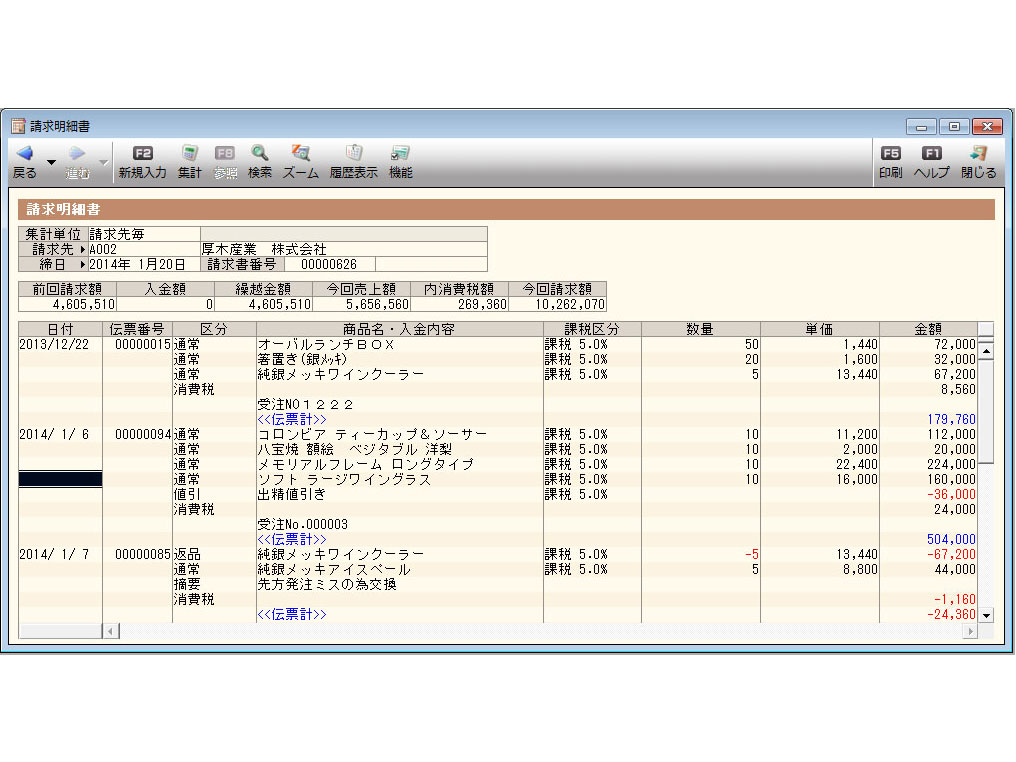
Task: Print using the 印刷 F5 icon
Action: [x=890, y=154]
